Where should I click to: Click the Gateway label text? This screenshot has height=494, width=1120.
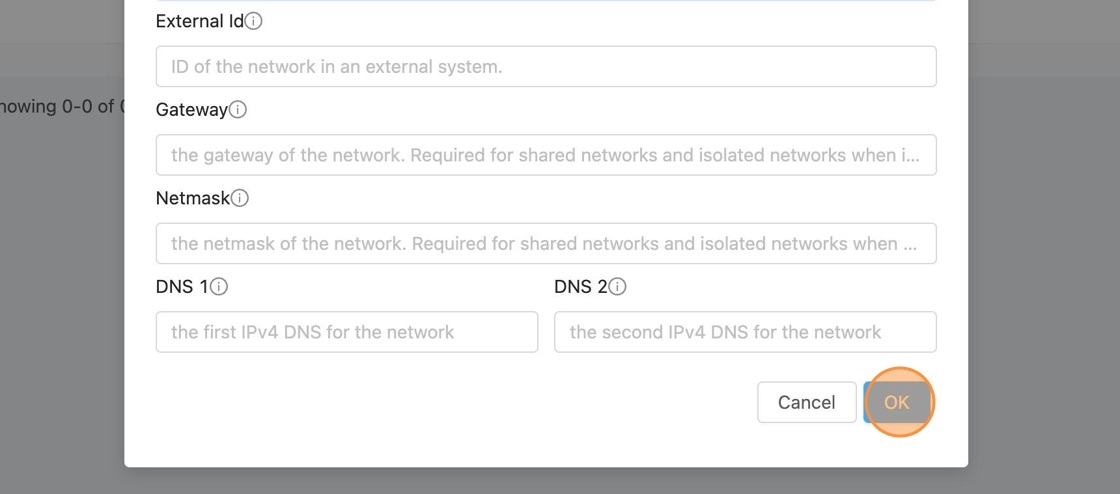(x=192, y=110)
